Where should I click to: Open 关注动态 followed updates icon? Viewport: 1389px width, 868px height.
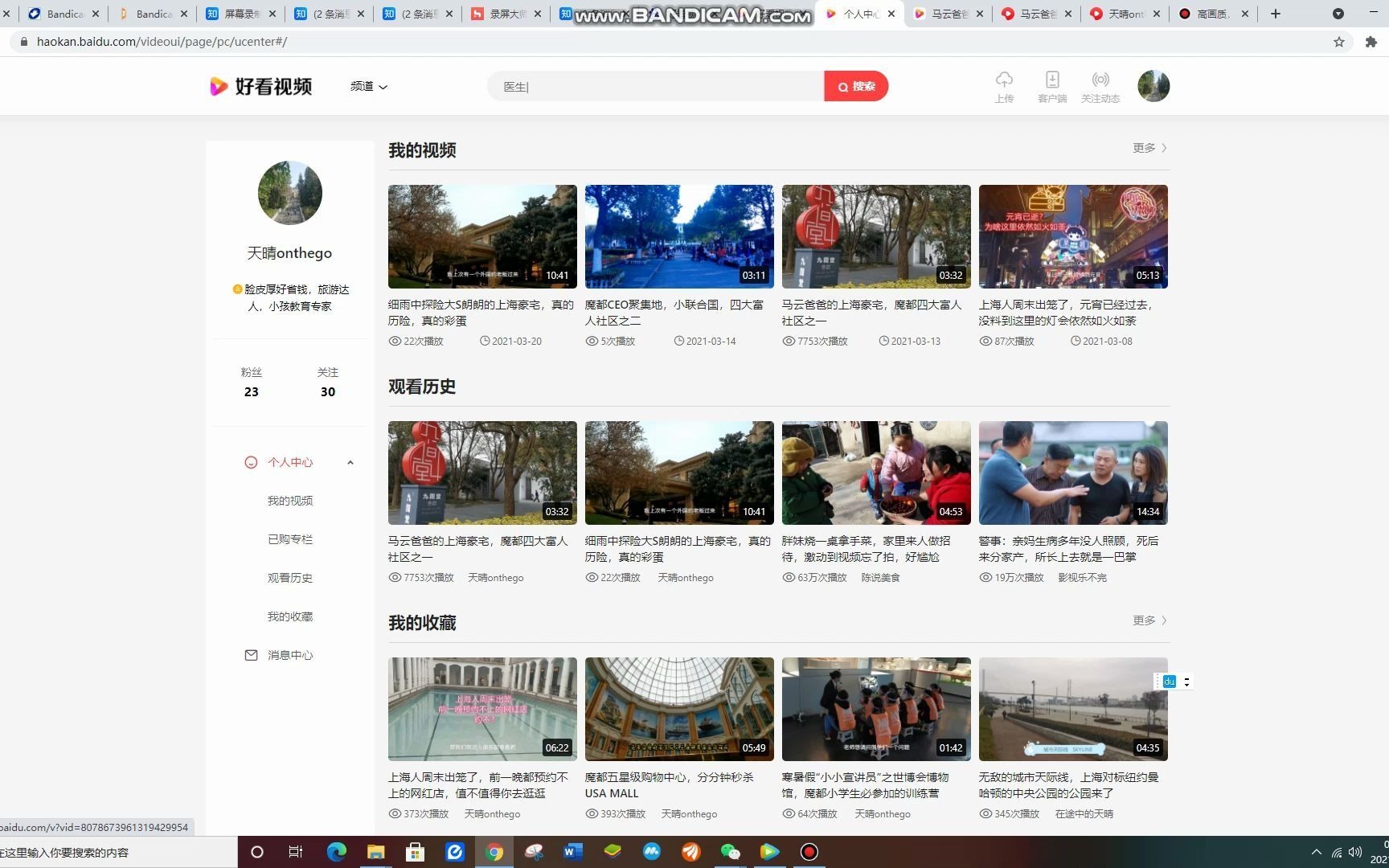(x=1100, y=87)
